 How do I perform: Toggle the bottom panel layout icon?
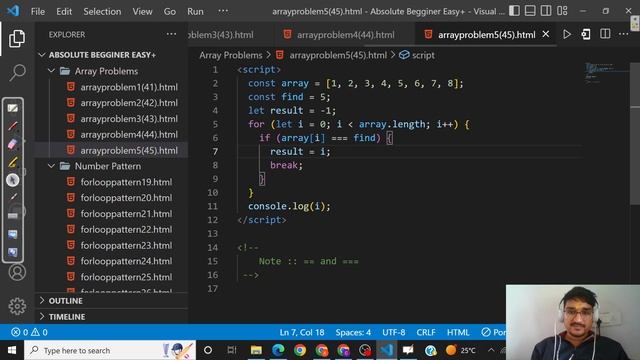[530, 11]
